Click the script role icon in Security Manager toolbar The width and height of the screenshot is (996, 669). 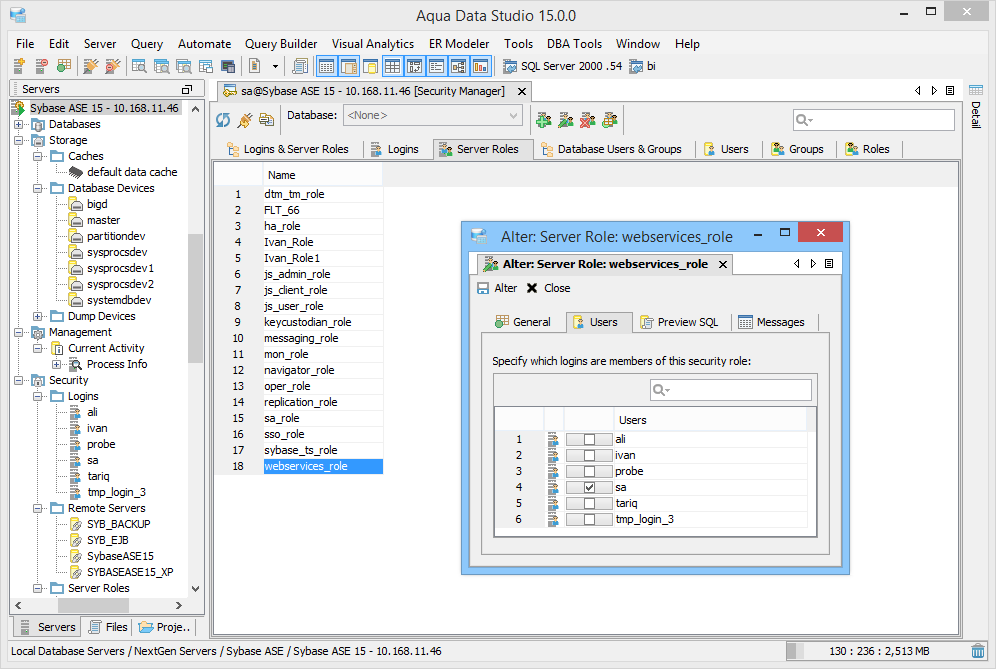click(610, 119)
